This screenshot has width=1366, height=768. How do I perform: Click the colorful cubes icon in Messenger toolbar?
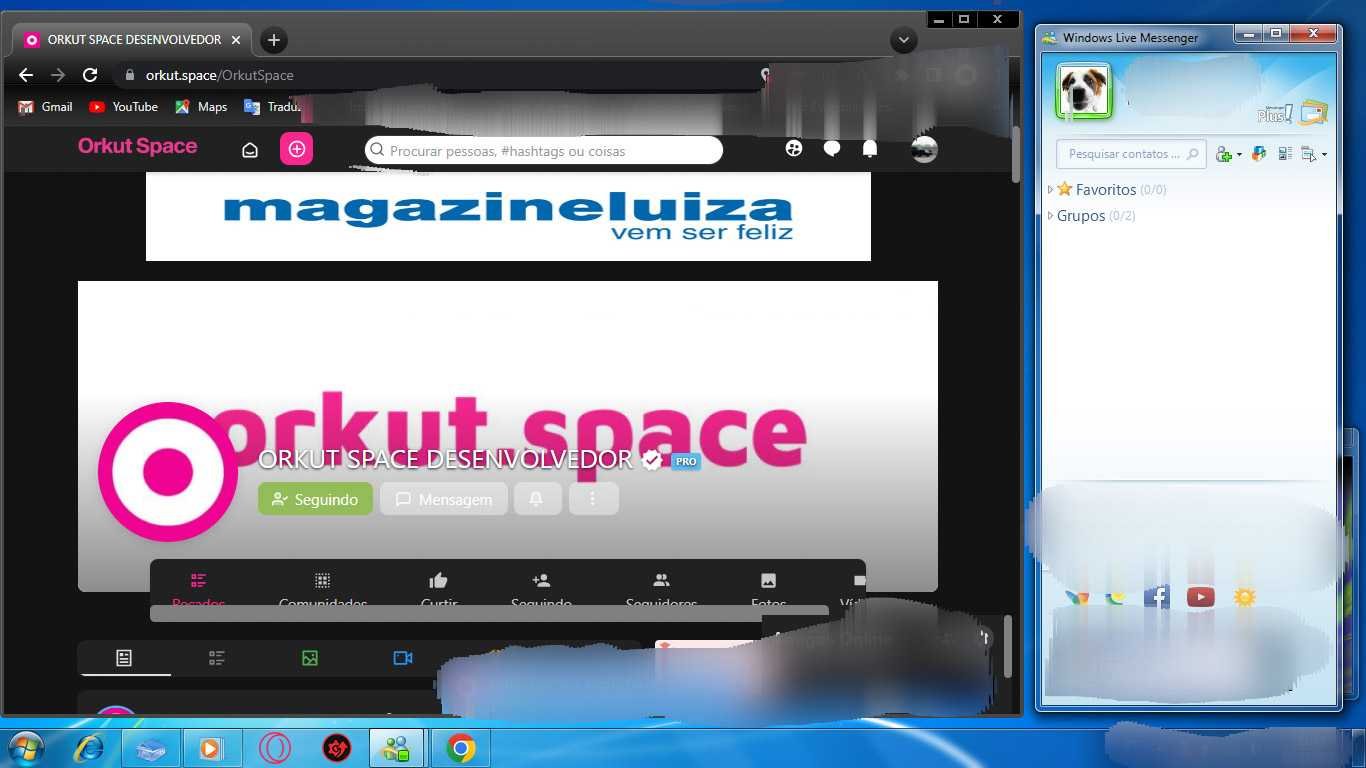tap(1260, 154)
